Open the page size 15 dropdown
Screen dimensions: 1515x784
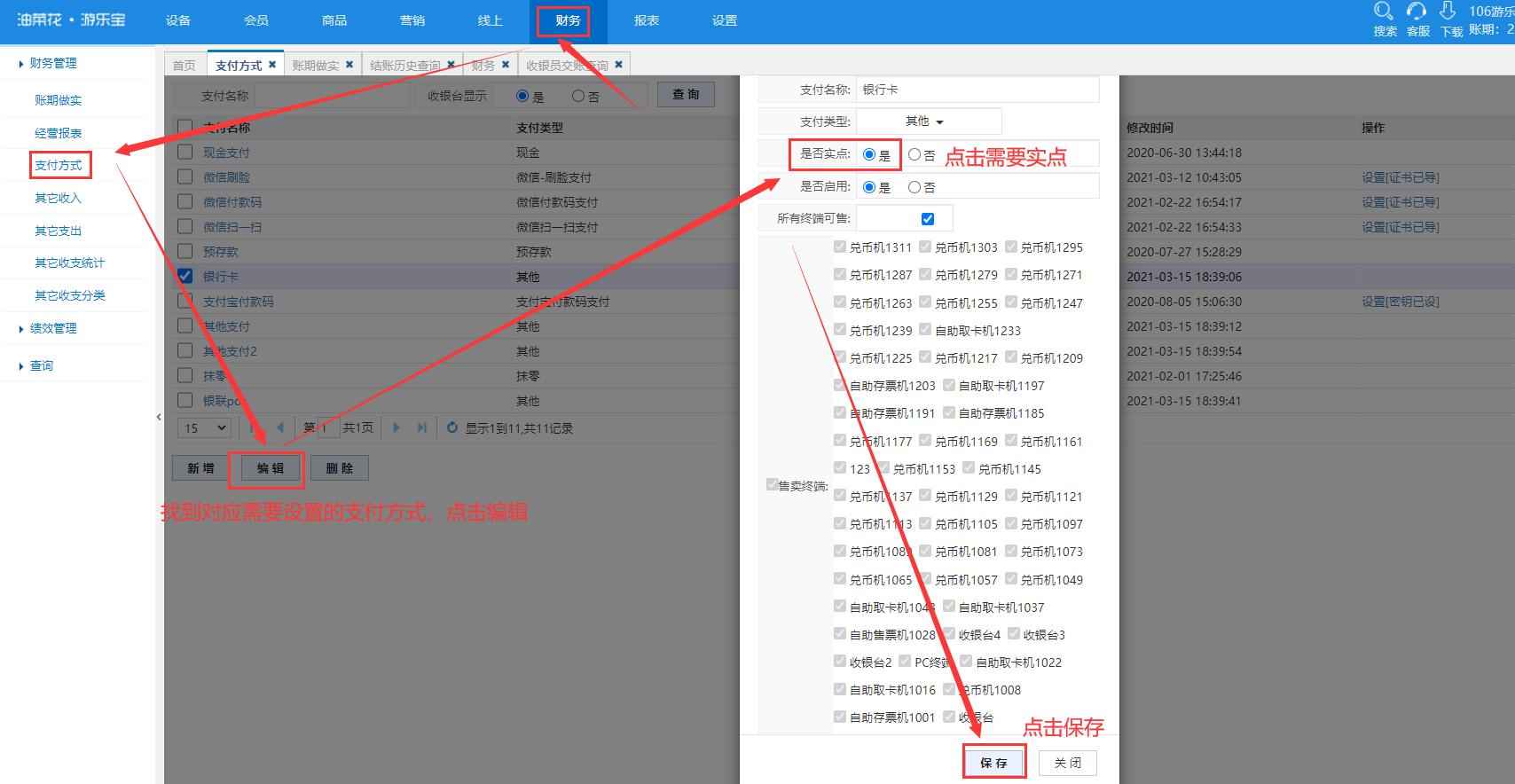pos(206,427)
